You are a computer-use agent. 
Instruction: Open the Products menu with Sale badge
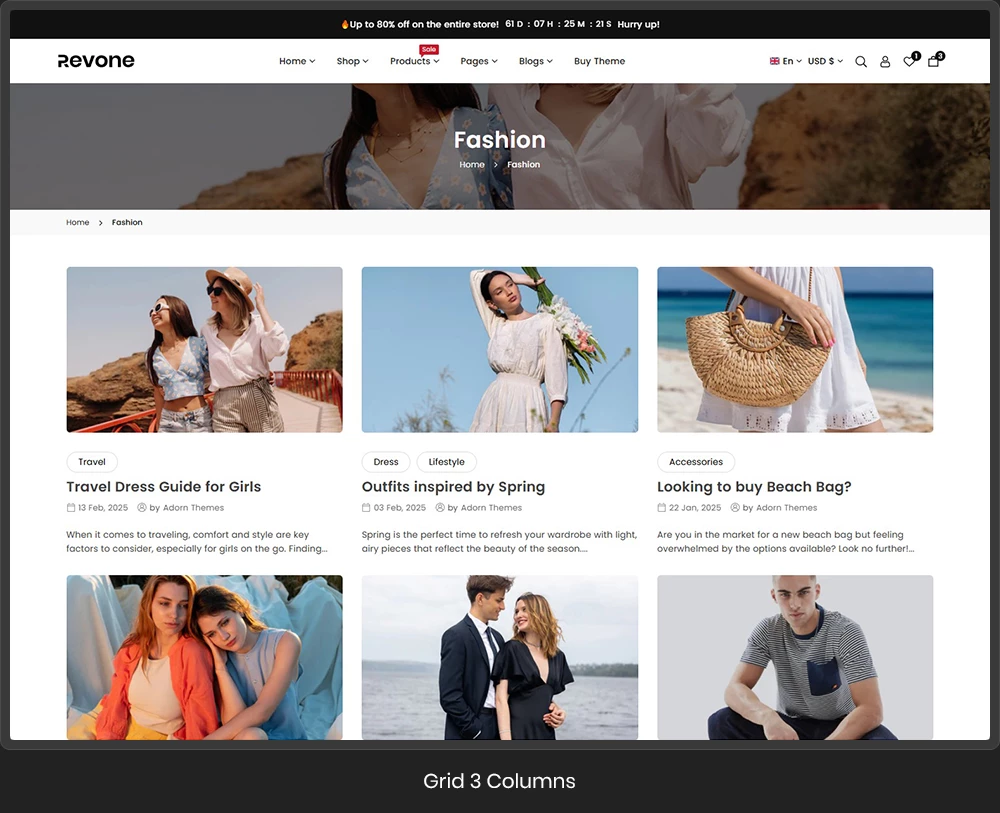[x=414, y=61]
